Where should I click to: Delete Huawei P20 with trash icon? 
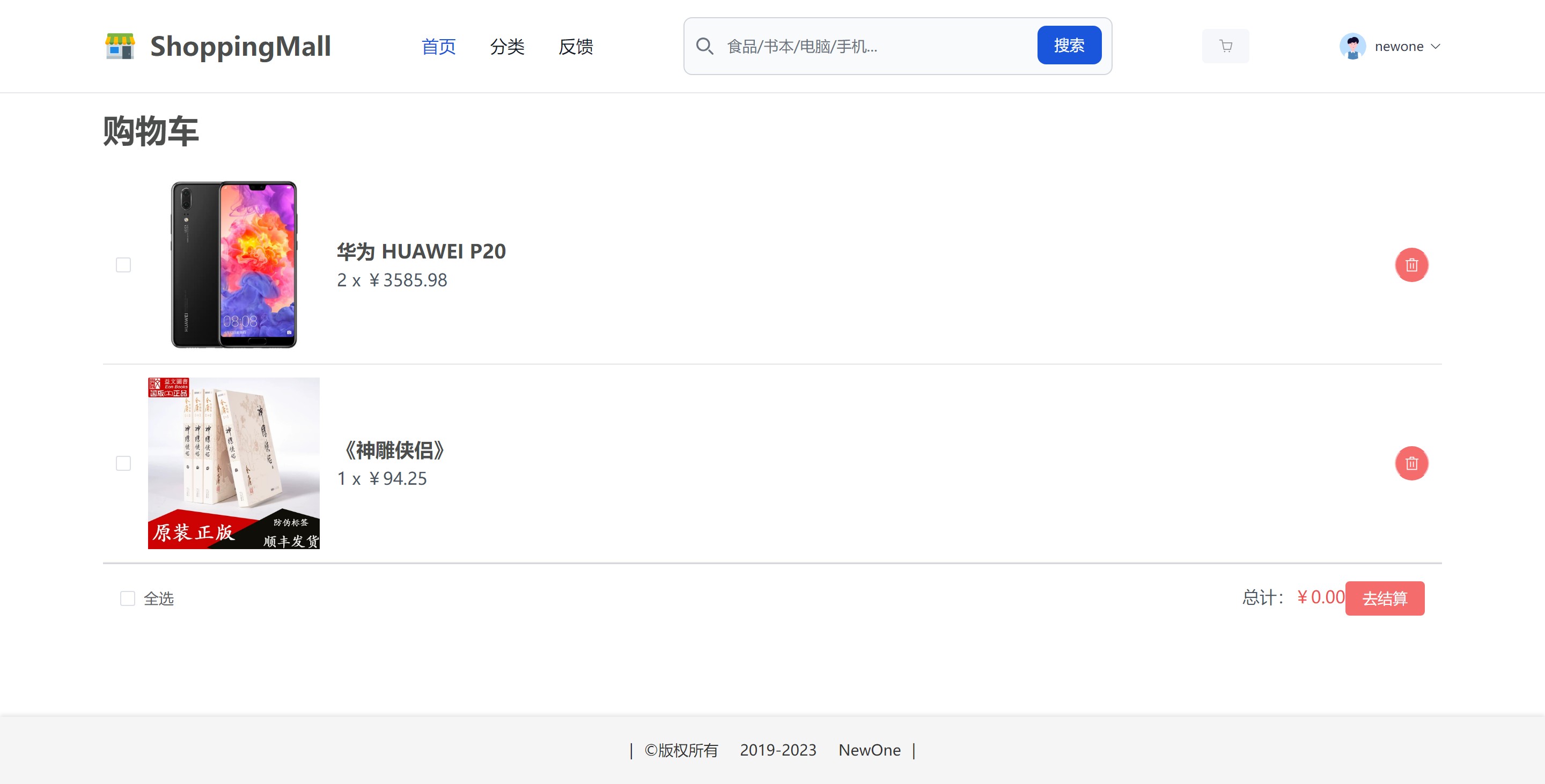1411,265
